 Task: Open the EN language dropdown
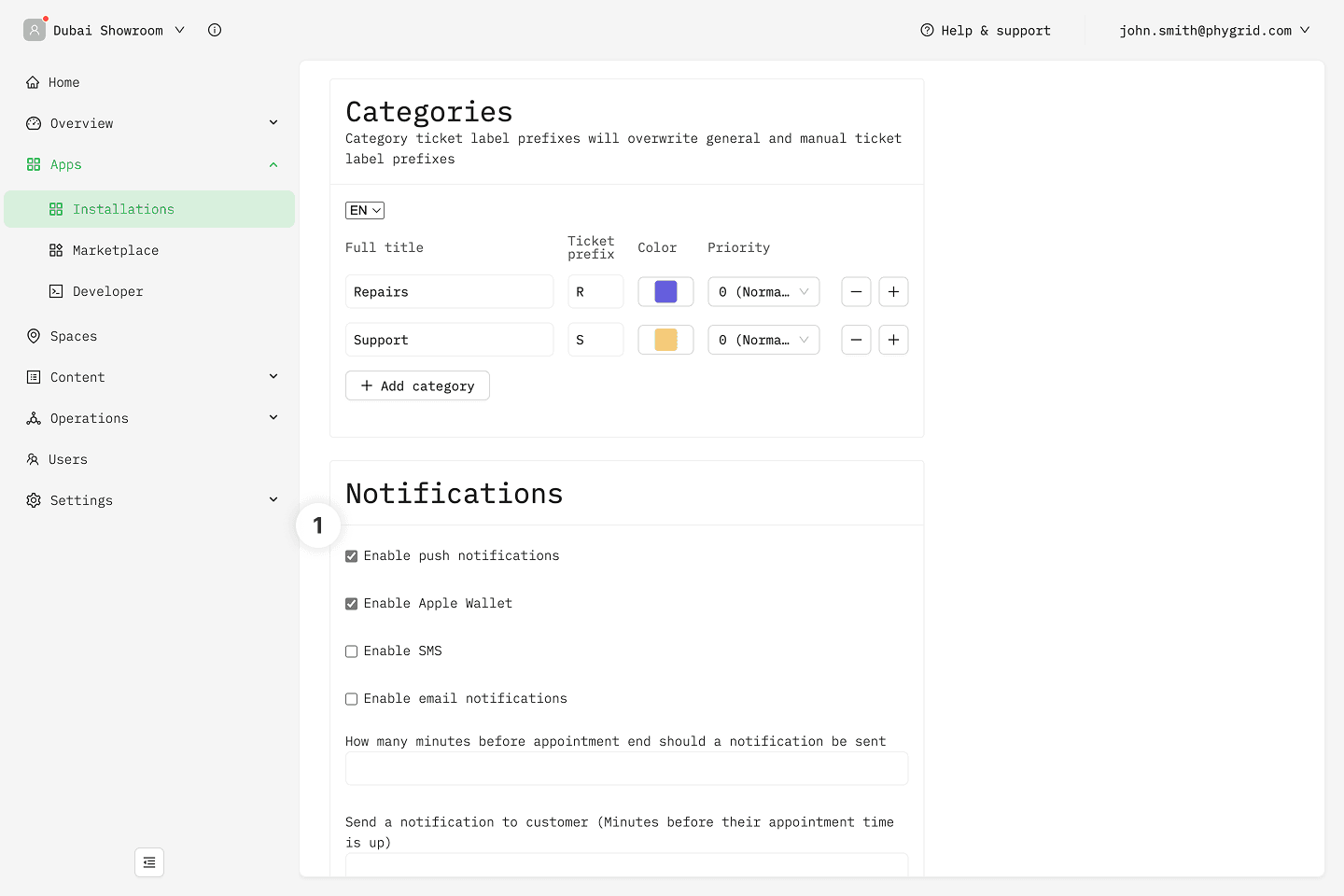(365, 211)
